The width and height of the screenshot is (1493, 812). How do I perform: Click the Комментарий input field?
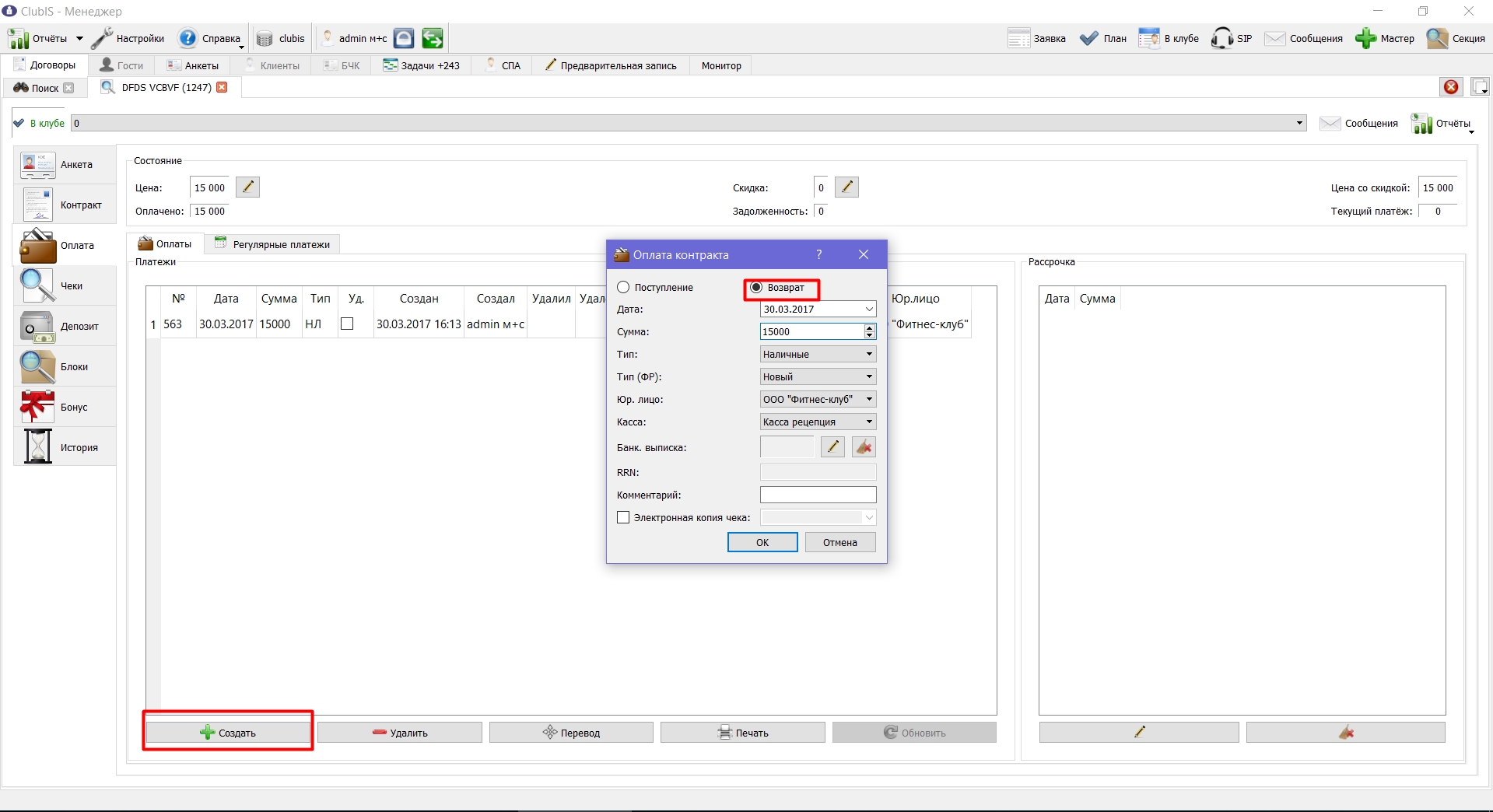(818, 495)
